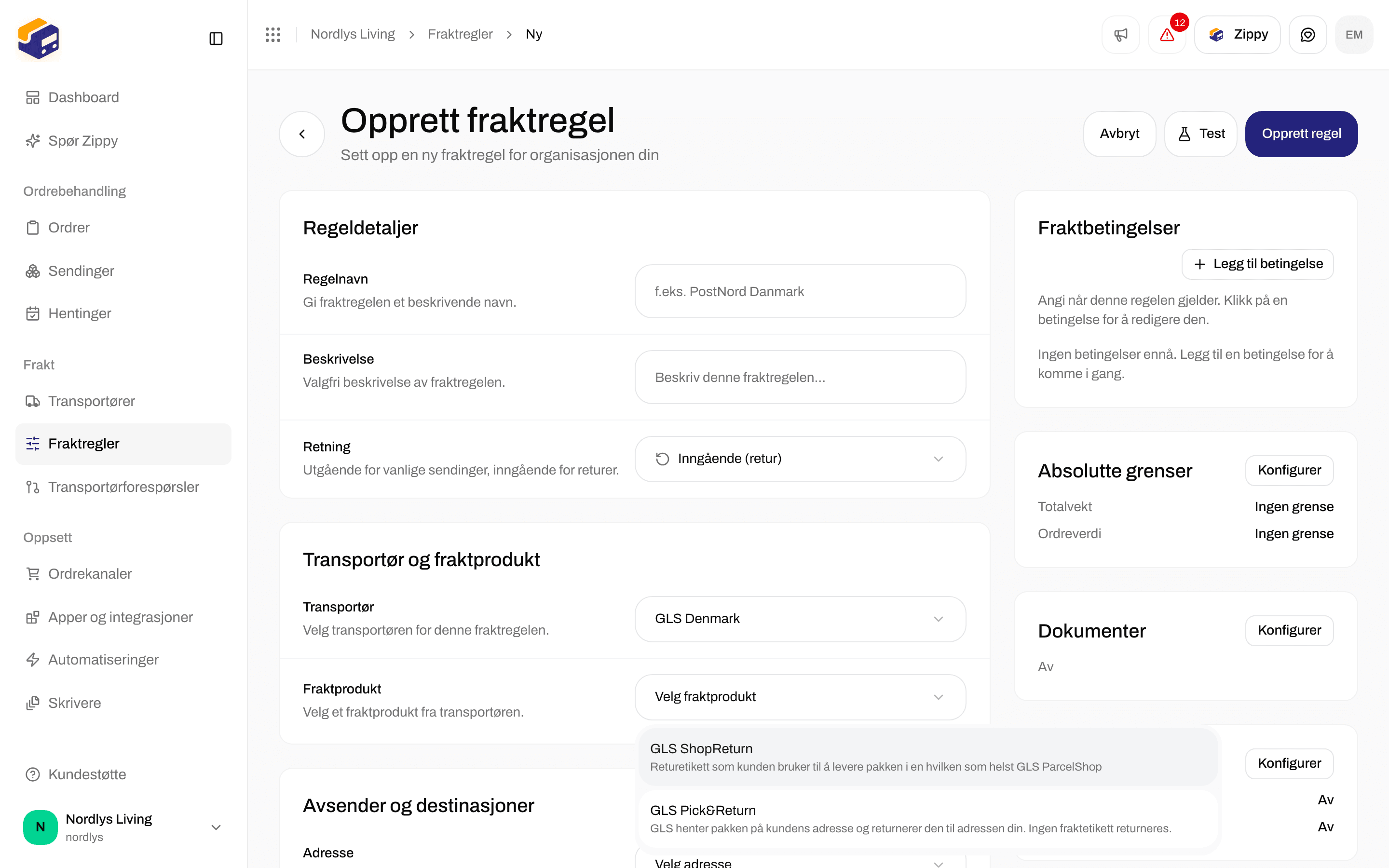This screenshot has height=868, width=1389.
Task: Open Spør Zippy in sidebar
Action: pyautogui.click(x=123, y=141)
